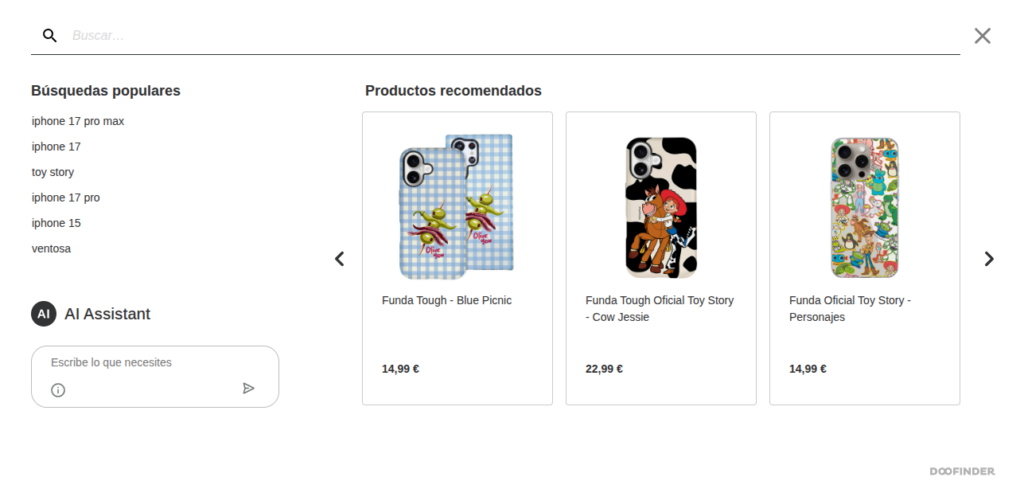The width and height of the screenshot is (1024, 481).
Task: Show previous recommended products
Action: tap(340, 259)
